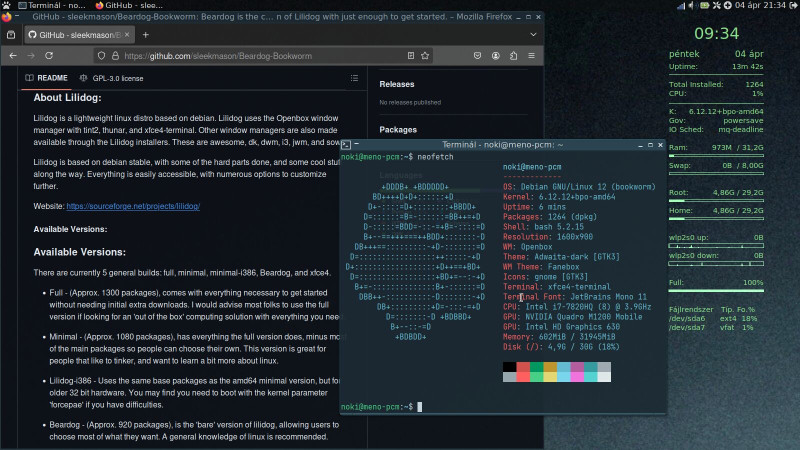Viewport: 800px width, 450px height.
Task: Click 'noki@meno-pcm' neofetch header
Action: pyautogui.click(x=532, y=167)
